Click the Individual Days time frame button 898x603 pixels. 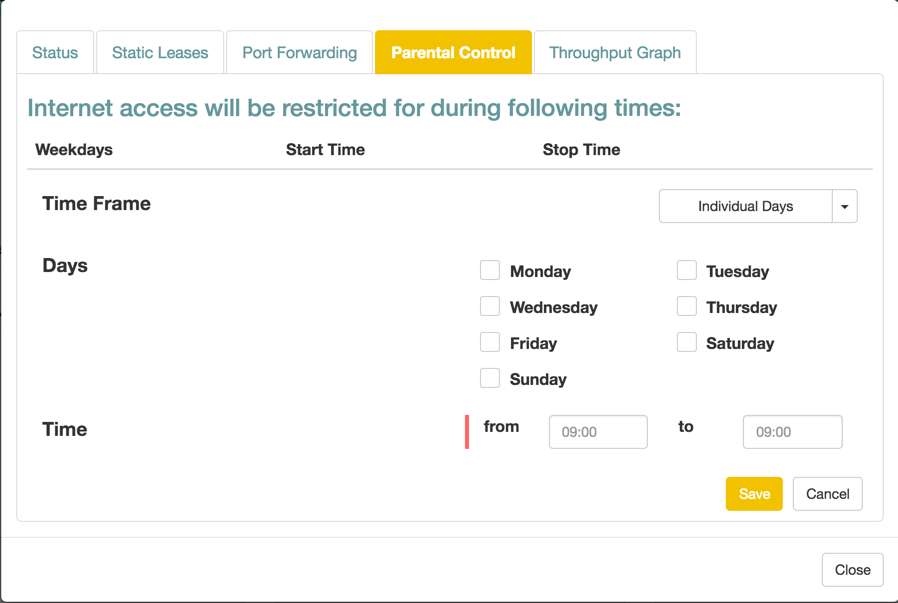tap(745, 206)
